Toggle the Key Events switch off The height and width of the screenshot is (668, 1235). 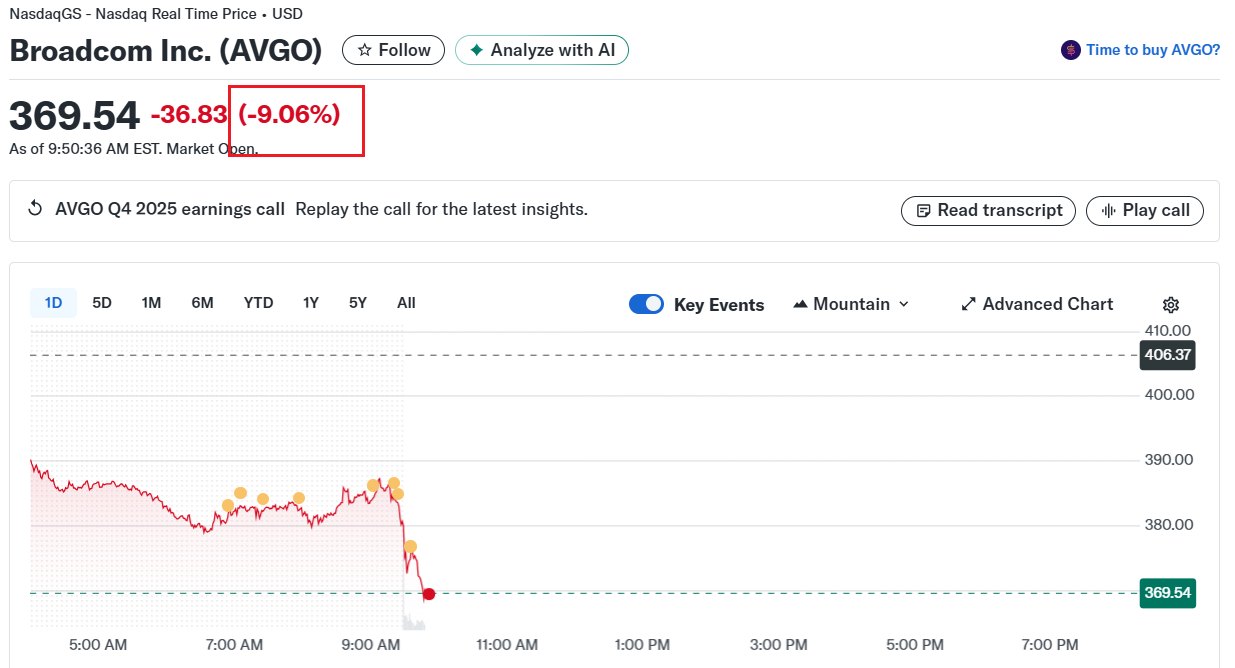646,304
